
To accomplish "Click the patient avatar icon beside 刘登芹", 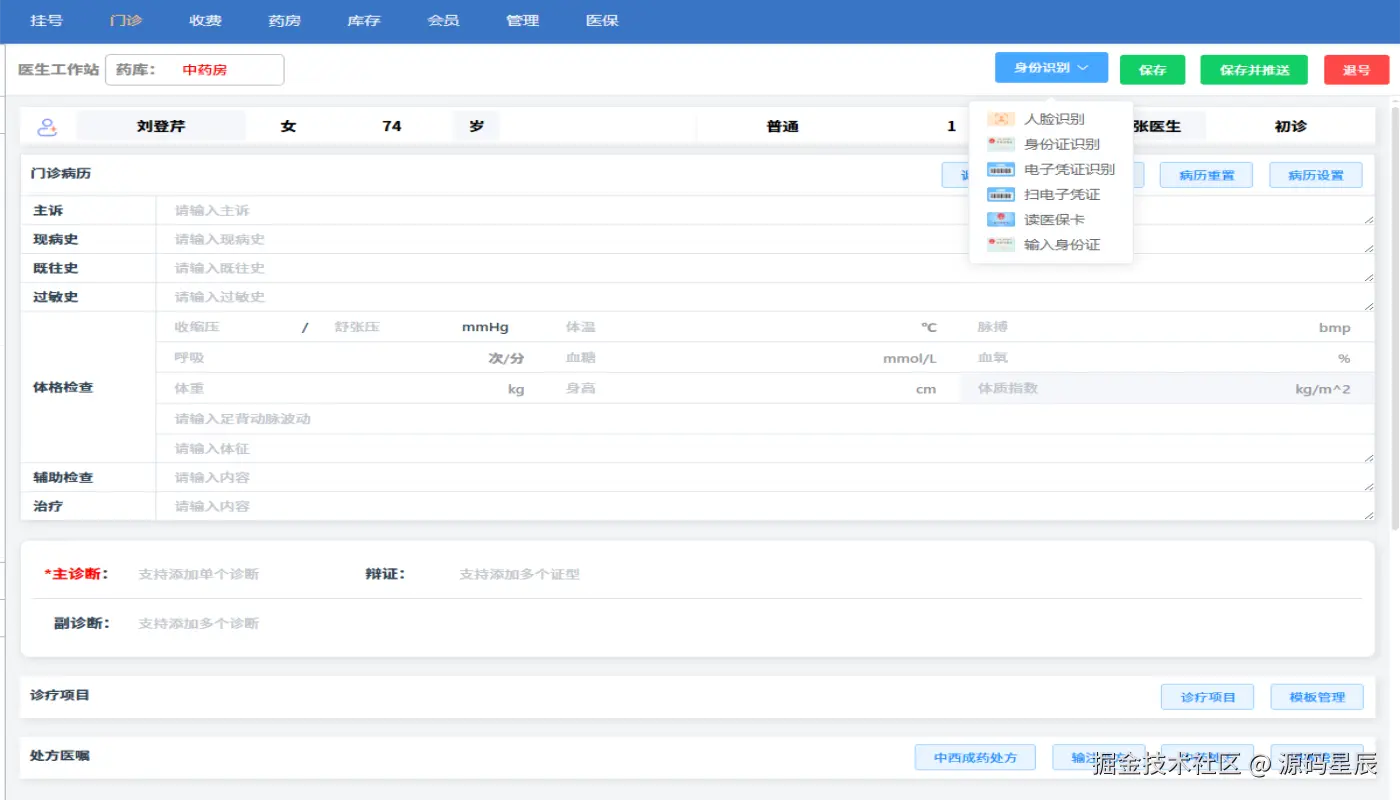I will pyautogui.click(x=46, y=127).
